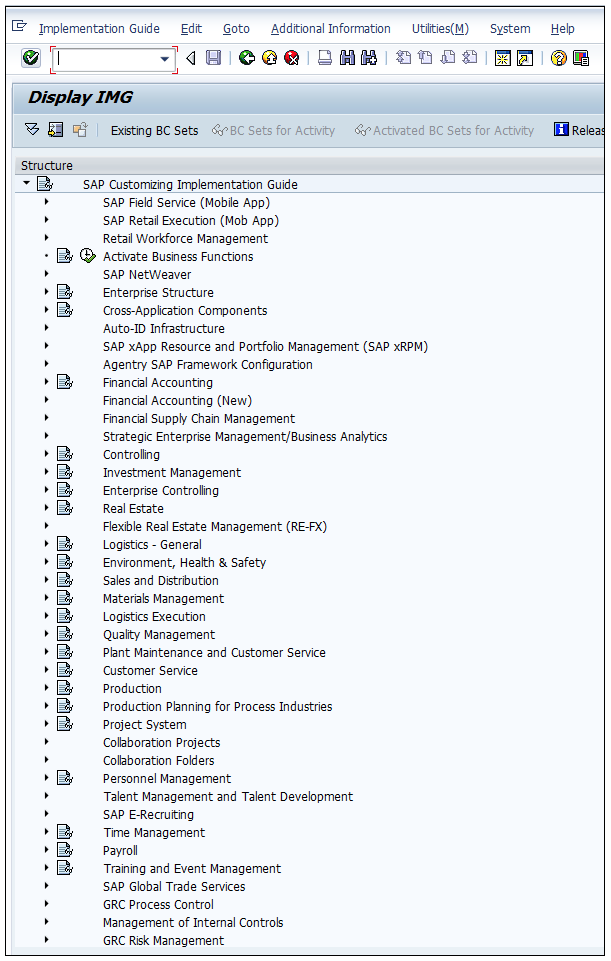Expand the Personnel Management node arrow
Viewport: 611px width, 961px height.
[x=47, y=778]
